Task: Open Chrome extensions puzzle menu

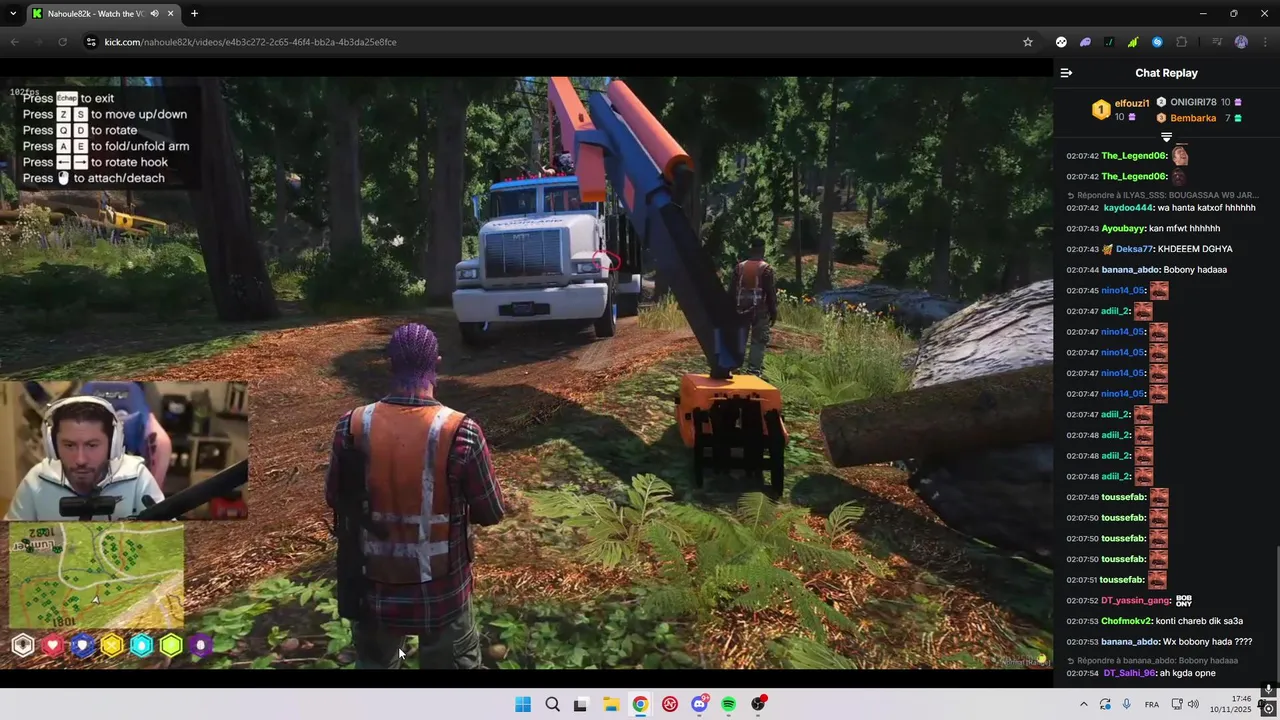Action: (1182, 42)
